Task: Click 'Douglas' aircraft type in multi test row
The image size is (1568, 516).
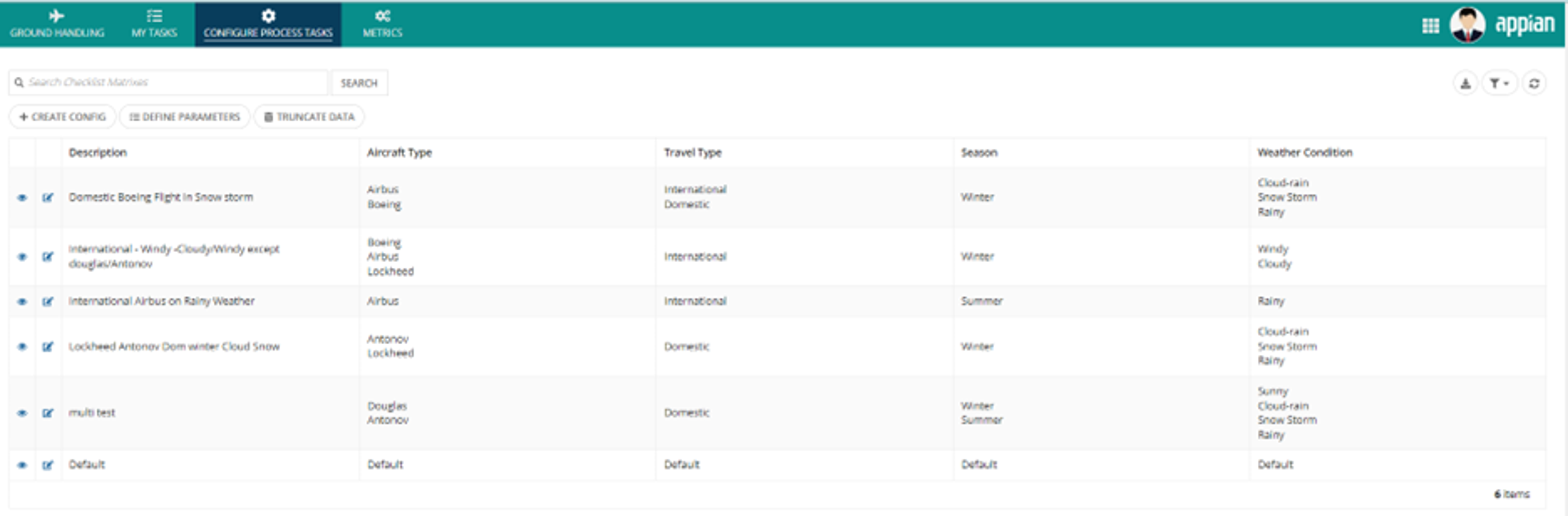Action: (387, 406)
